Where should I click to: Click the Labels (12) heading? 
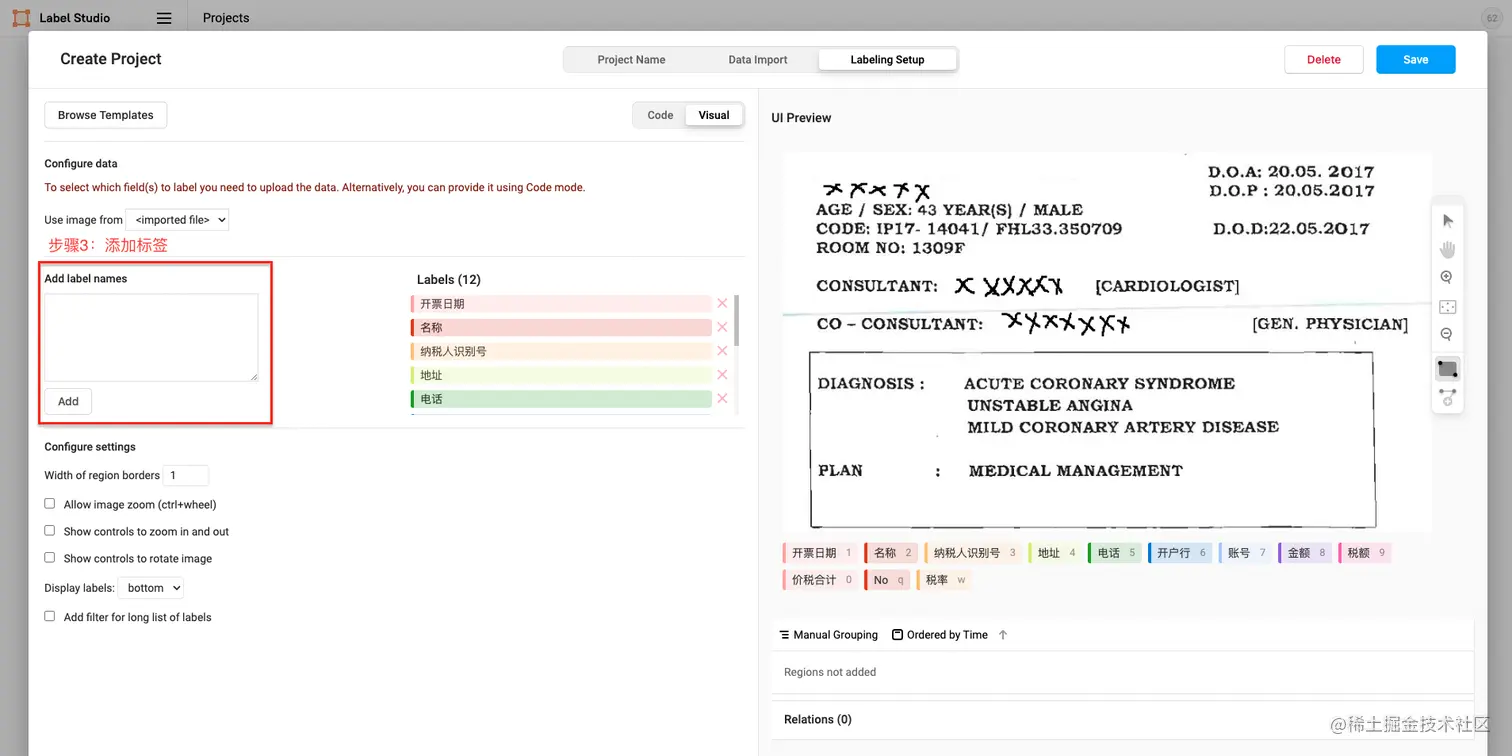pyautogui.click(x=448, y=280)
